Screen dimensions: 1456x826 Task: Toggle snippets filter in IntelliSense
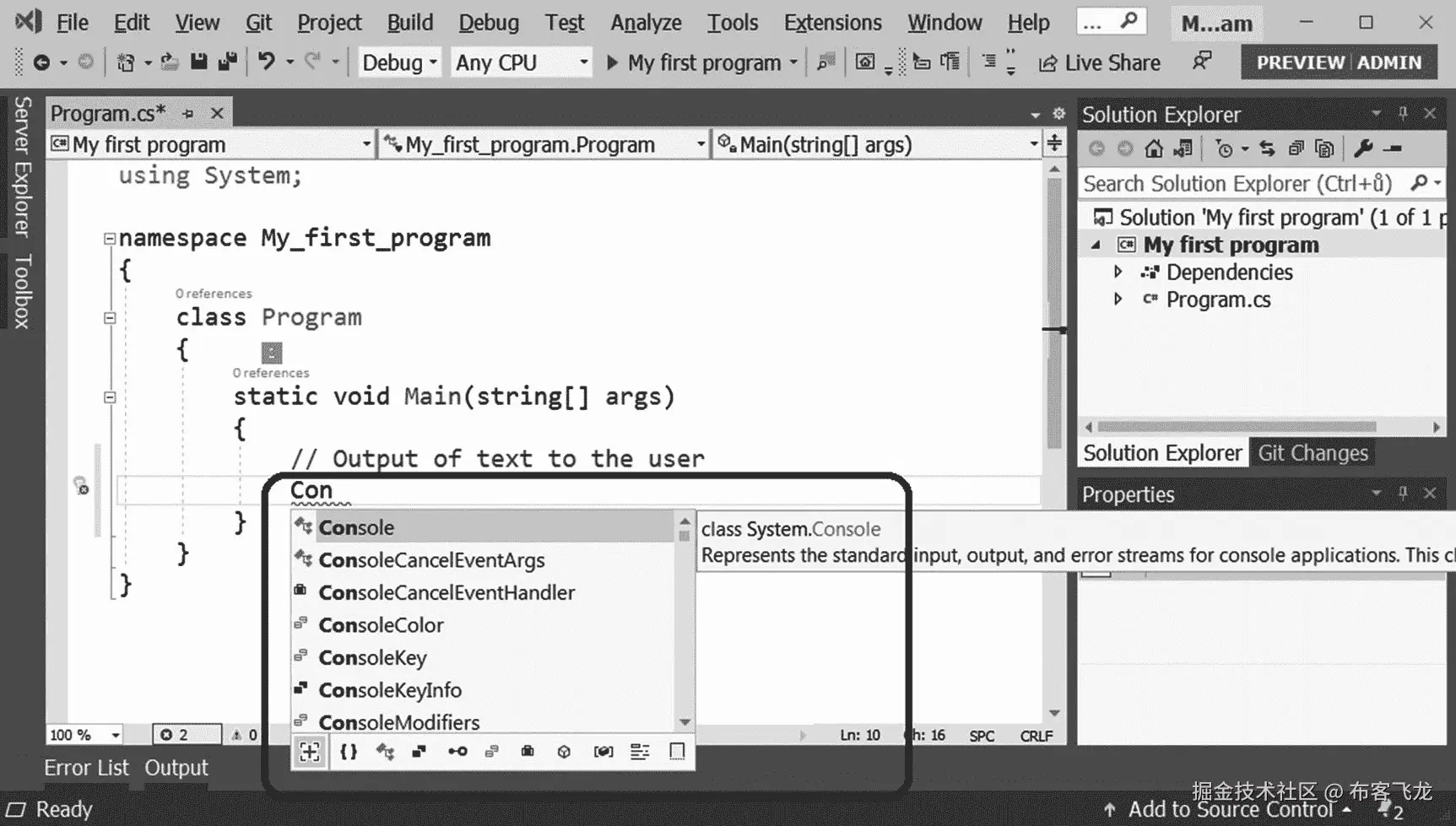(x=677, y=751)
